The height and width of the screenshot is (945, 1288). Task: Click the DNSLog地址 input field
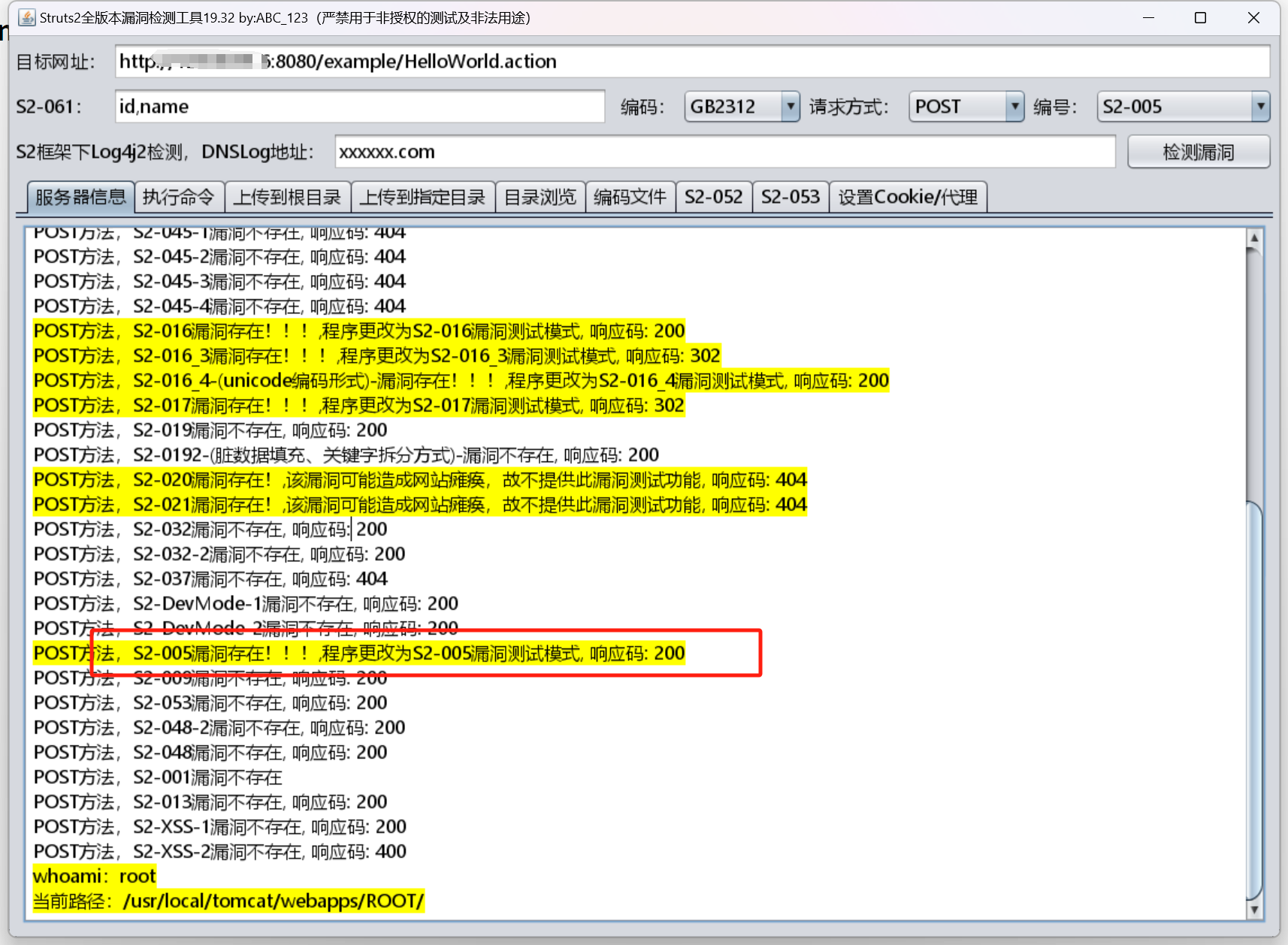pos(724,152)
